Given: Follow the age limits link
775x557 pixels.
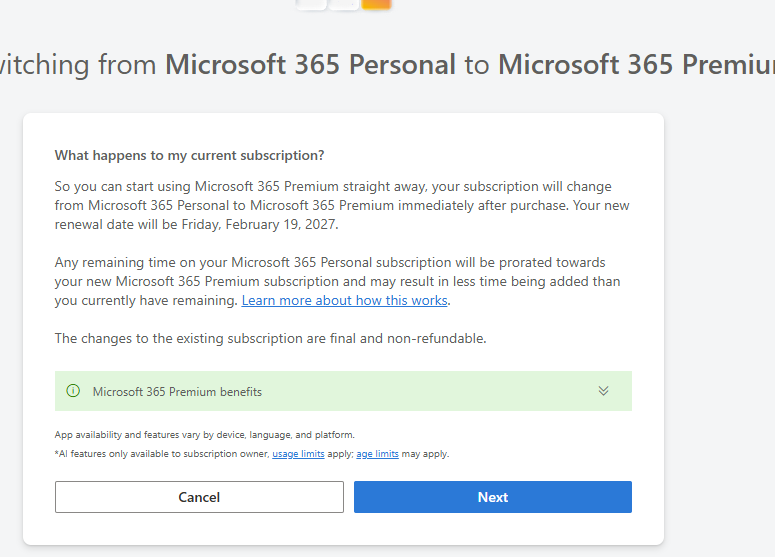Looking at the screenshot, I should (x=377, y=454).
